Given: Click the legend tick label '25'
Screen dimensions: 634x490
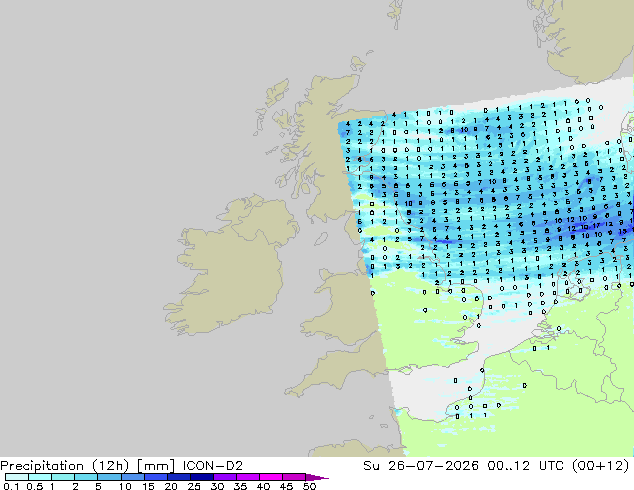Looking at the screenshot, I should click(x=194, y=486).
